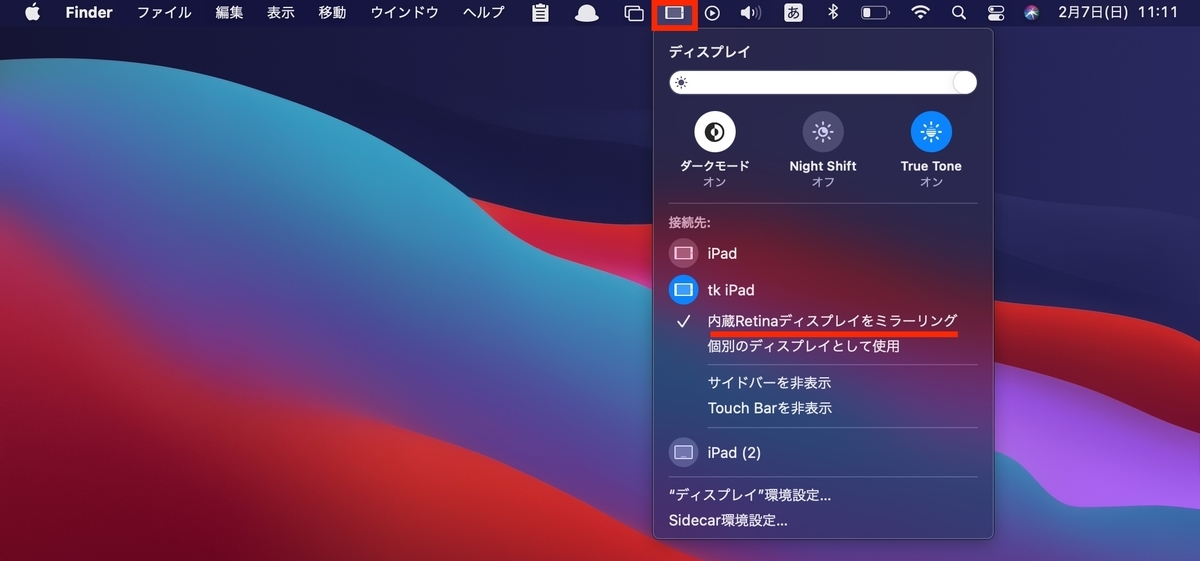This screenshot has width=1200, height=561.
Task: Turn on Night Shift
Action: pos(823,131)
